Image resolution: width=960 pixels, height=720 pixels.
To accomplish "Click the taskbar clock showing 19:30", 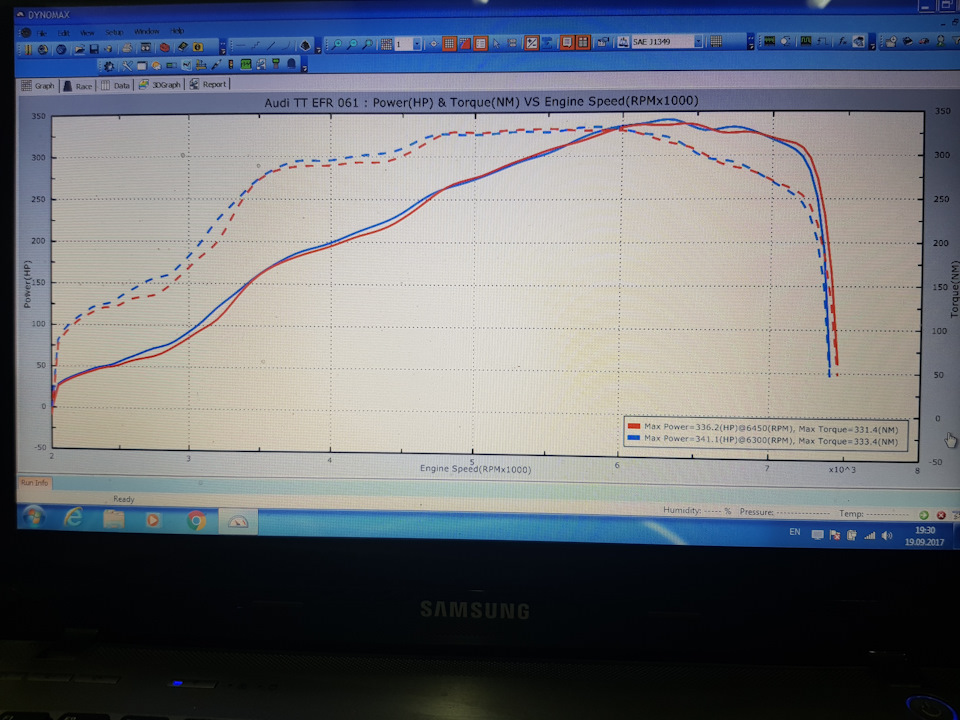I will click(924, 536).
